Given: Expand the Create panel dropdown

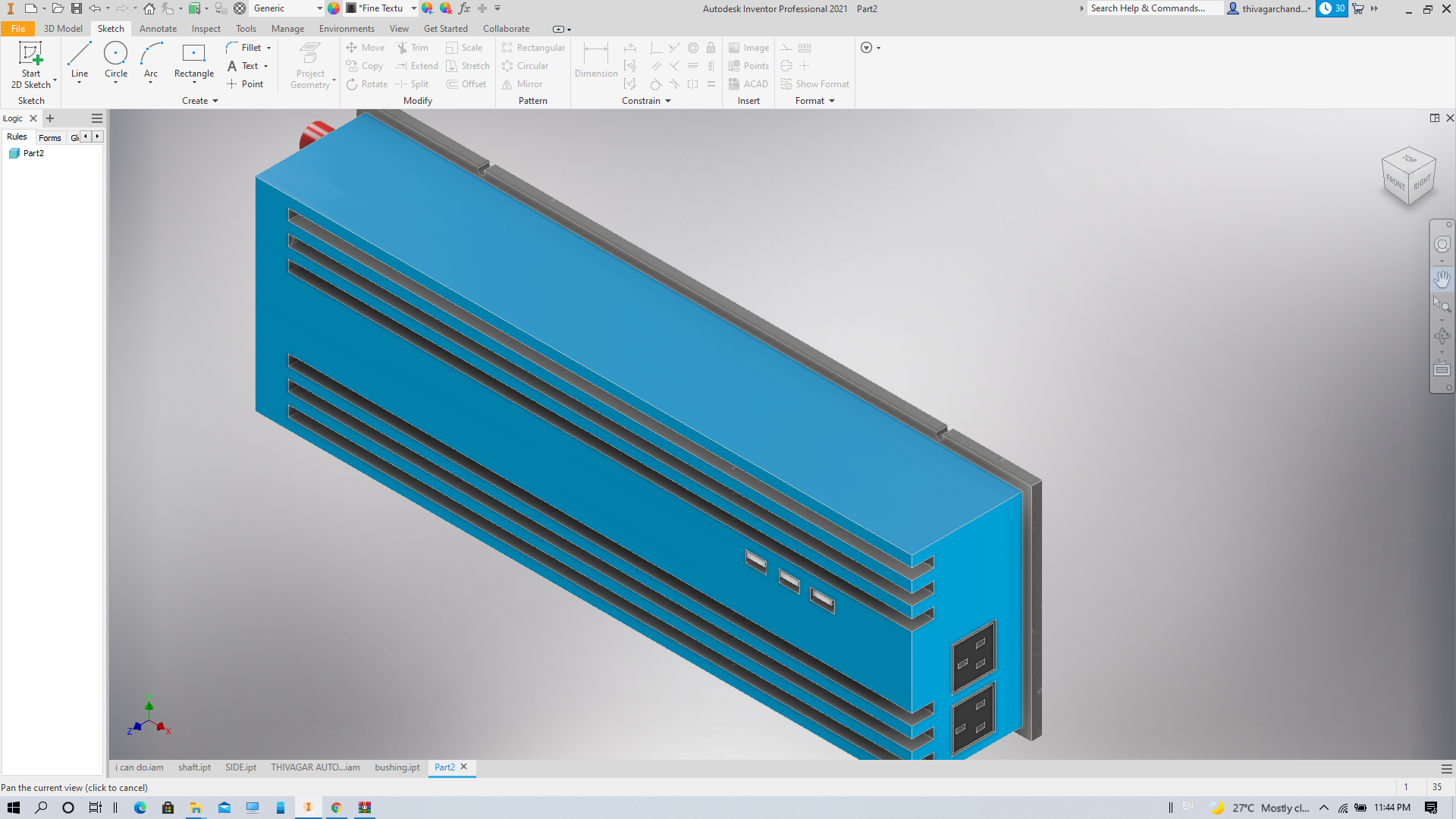Looking at the screenshot, I should tap(215, 101).
